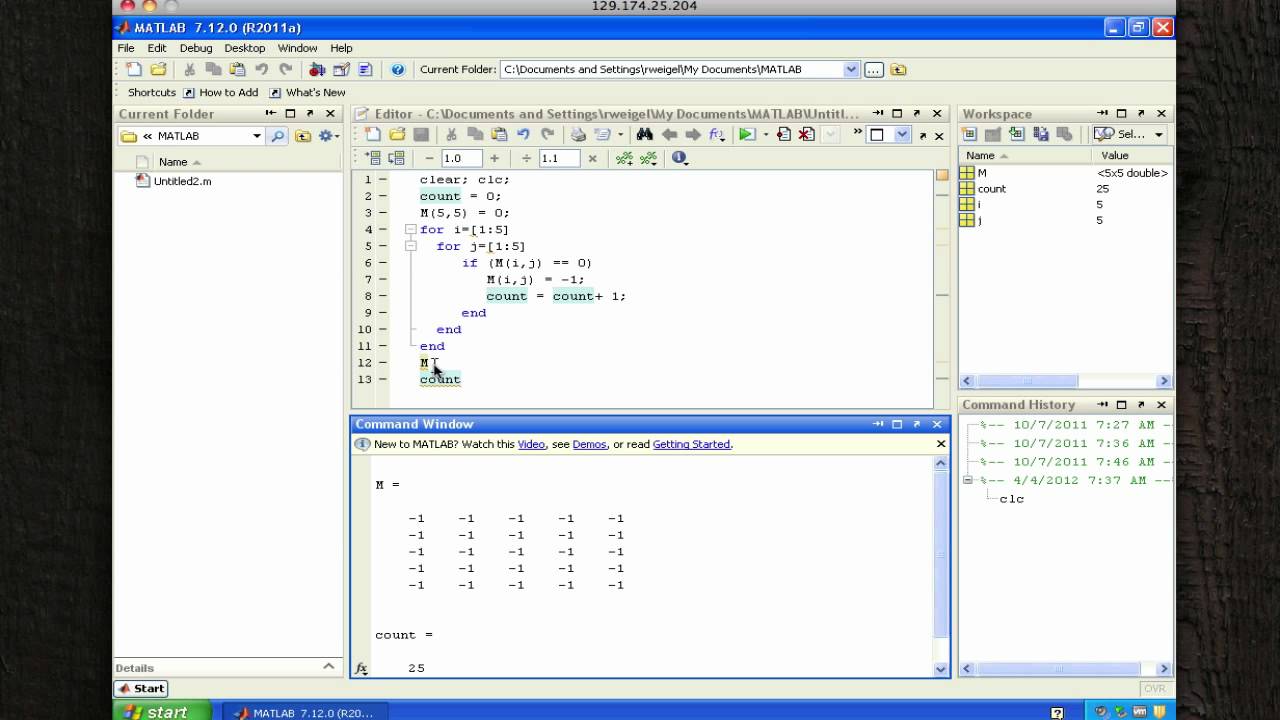Set or clear breakpoint icon
Screen dimensions: 1280x720
[783, 135]
